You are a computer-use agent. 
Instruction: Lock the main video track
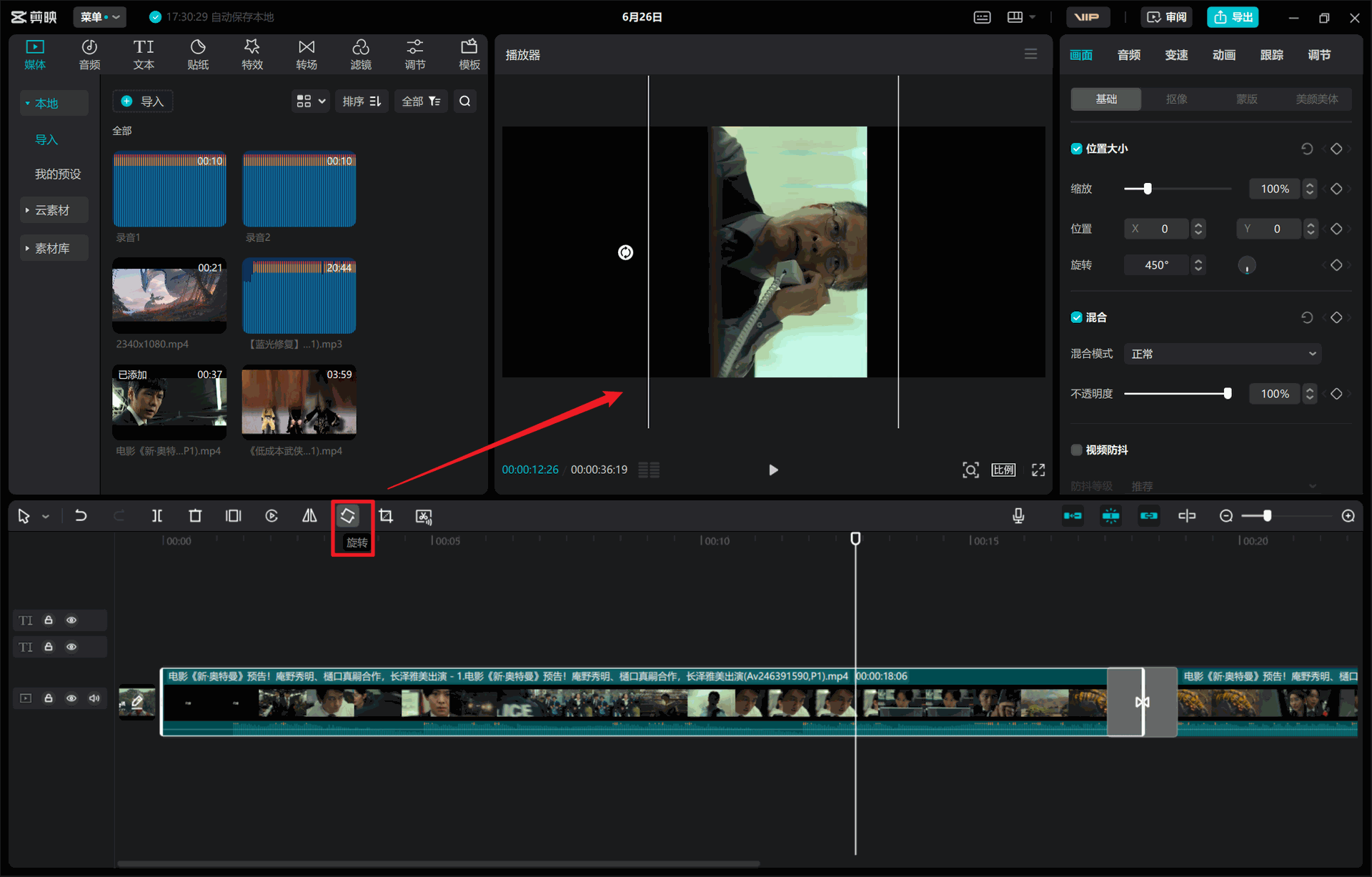click(x=49, y=698)
